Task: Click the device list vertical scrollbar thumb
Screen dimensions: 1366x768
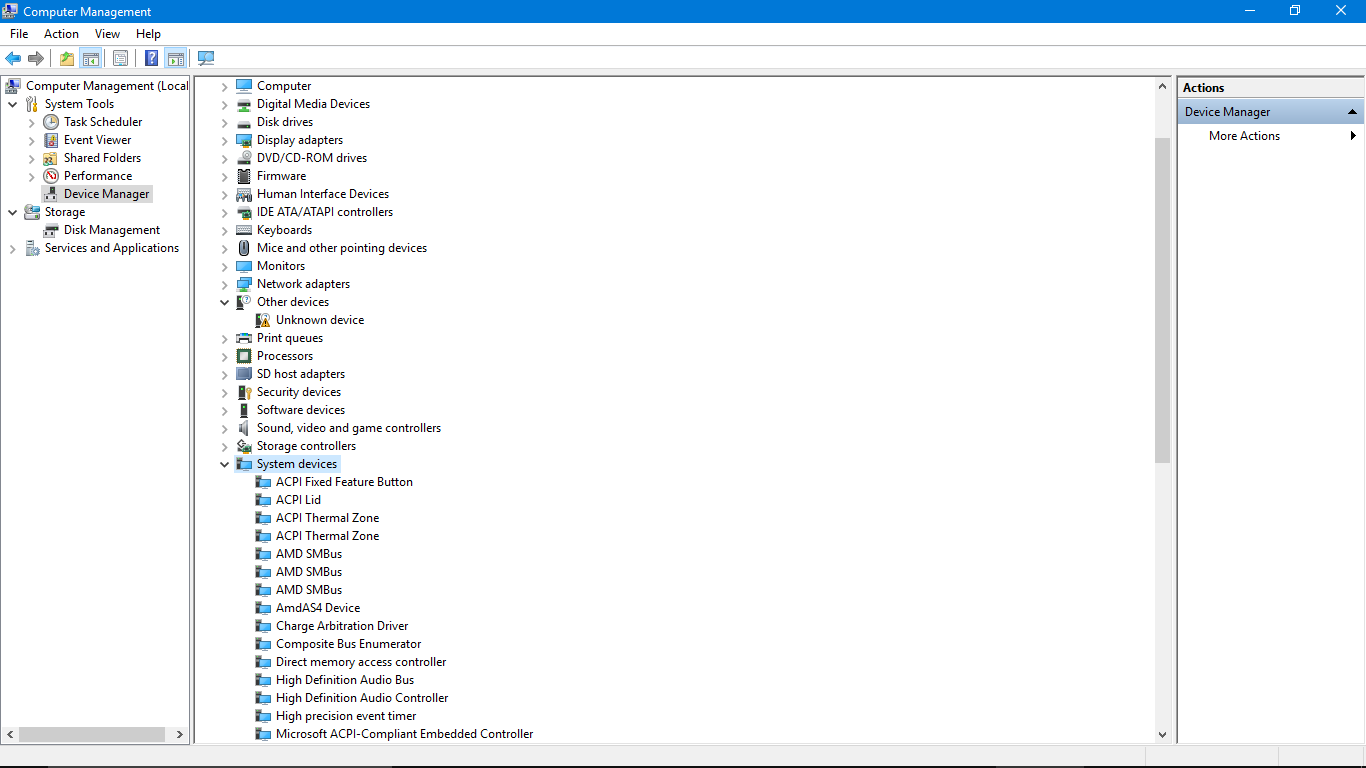Action: click(1162, 300)
